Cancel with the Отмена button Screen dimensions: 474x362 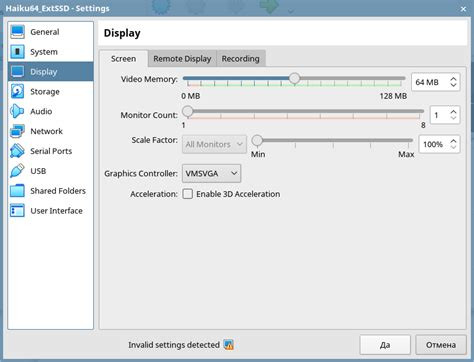coord(441,345)
